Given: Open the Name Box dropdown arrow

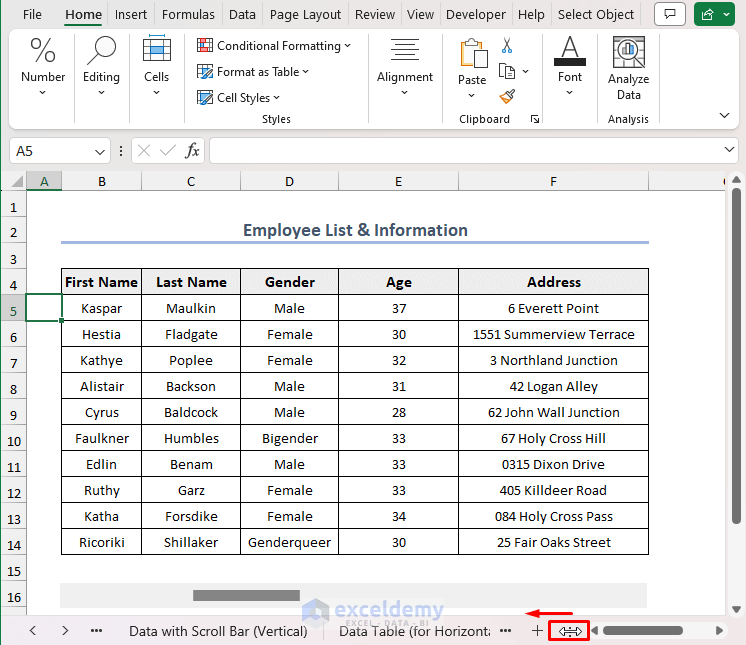Looking at the screenshot, I should 100,151.
